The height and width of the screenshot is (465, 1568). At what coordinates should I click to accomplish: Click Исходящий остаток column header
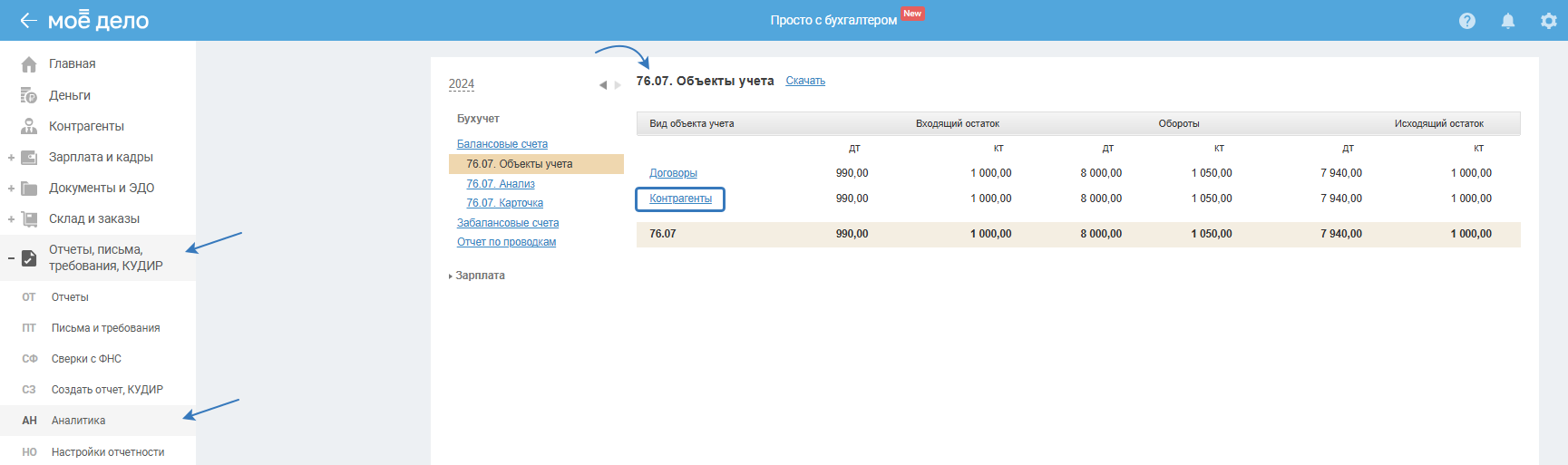tap(1439, 123)
